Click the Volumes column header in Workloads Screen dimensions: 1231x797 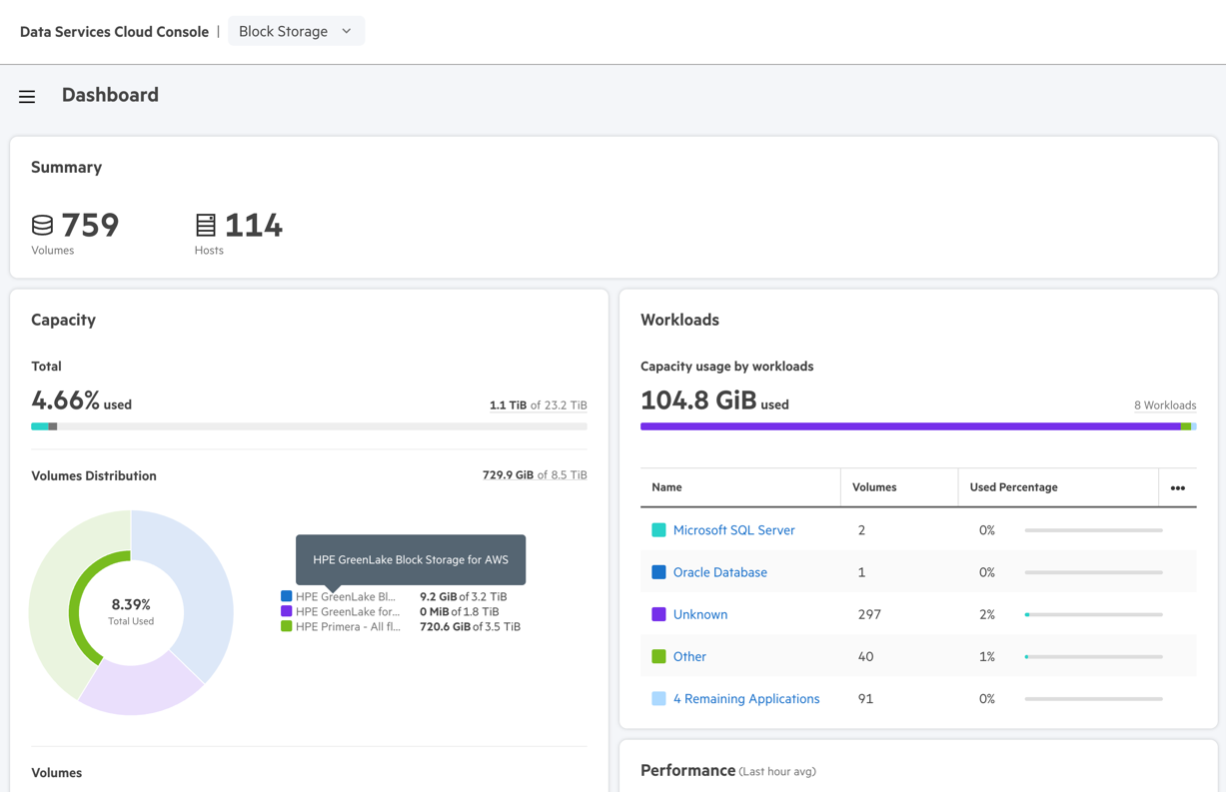[x=874, y=488]
